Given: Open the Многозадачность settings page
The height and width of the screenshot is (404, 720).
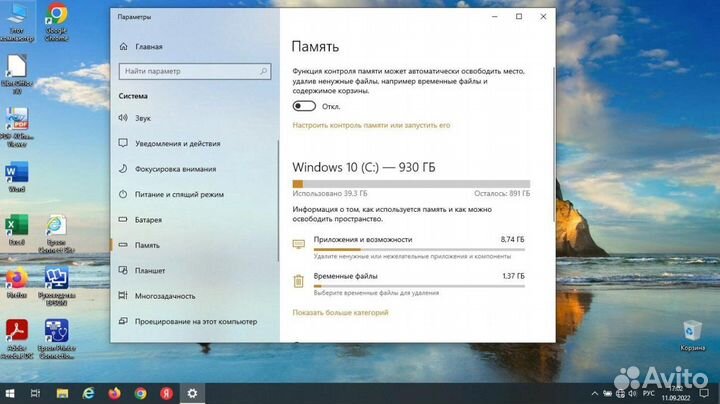Looking at the screenshot, I should pyautogui.click(x=165, y=296).
